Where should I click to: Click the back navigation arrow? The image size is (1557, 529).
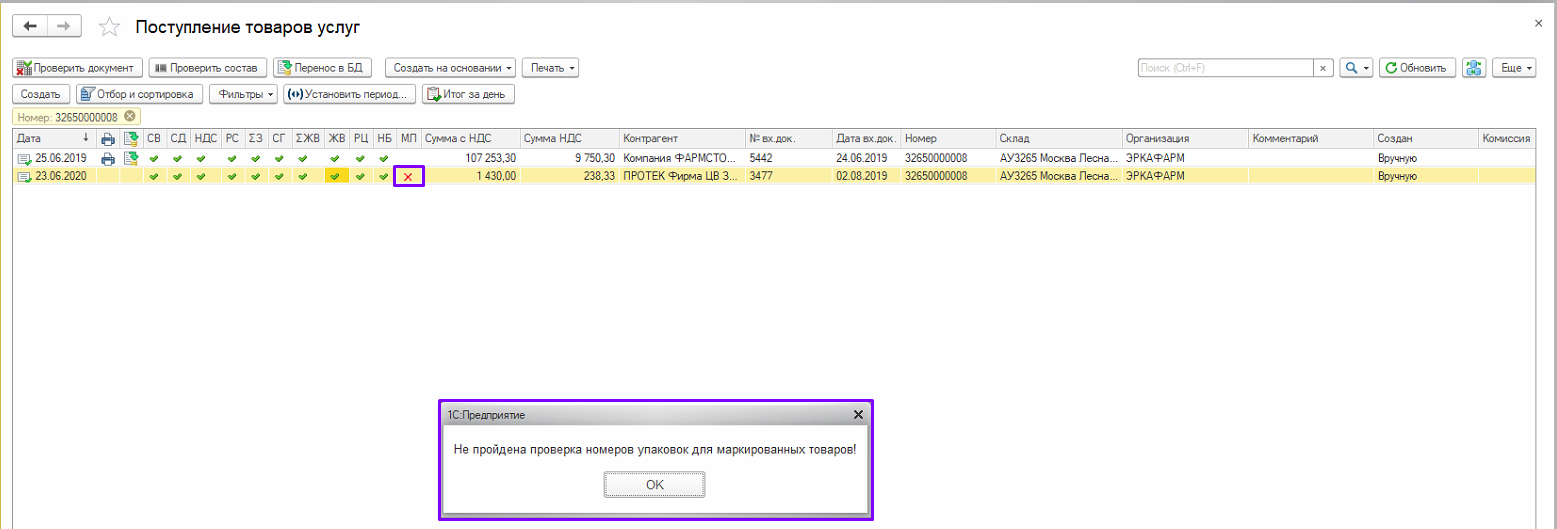tap(29, 26)
